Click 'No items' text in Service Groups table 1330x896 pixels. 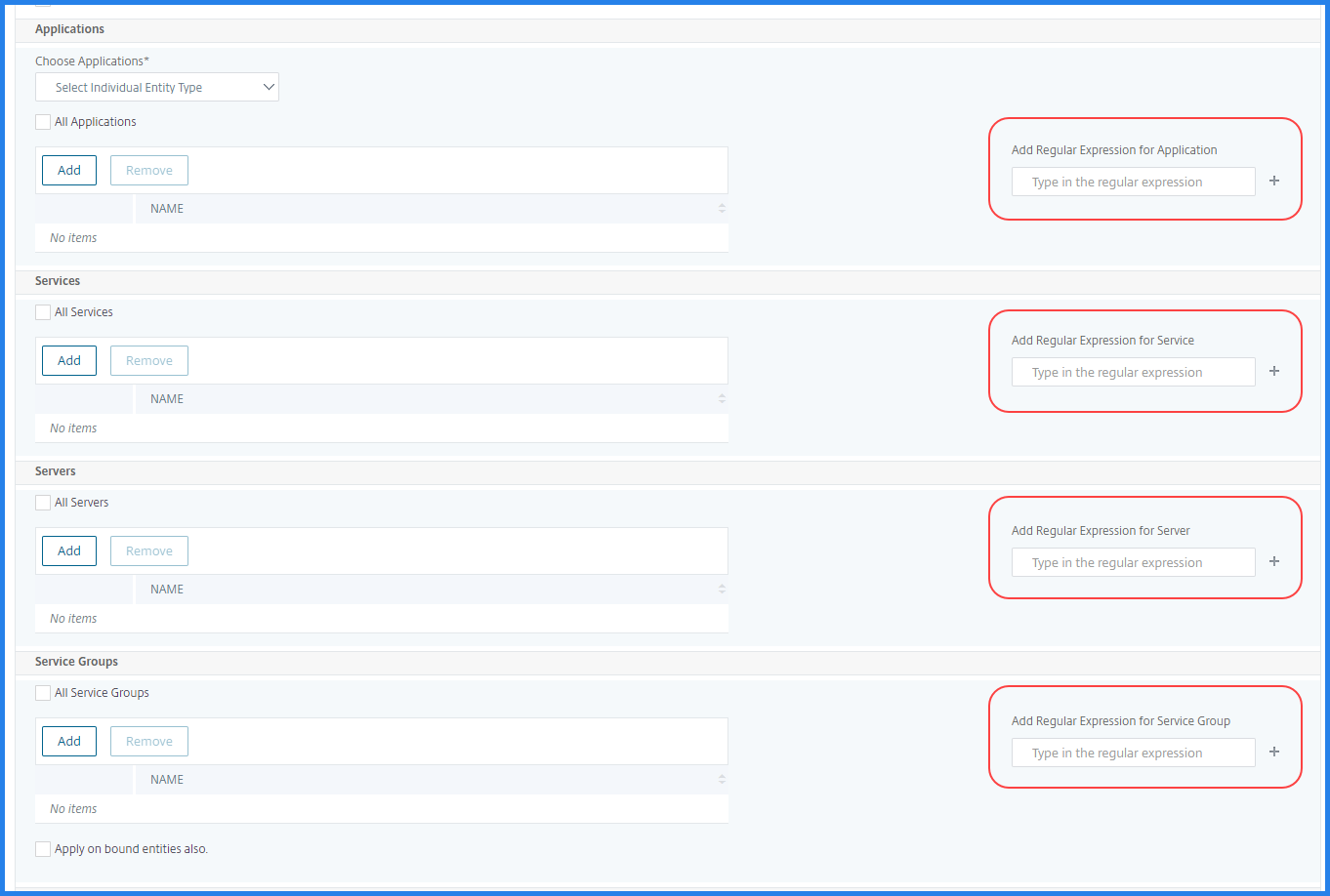click(73, 808)
